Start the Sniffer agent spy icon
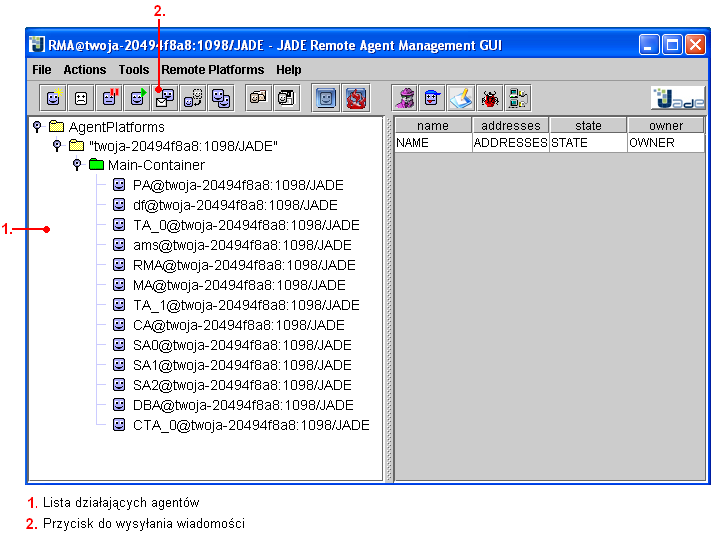Screen dimensions: 714x543 coord(405,98)
